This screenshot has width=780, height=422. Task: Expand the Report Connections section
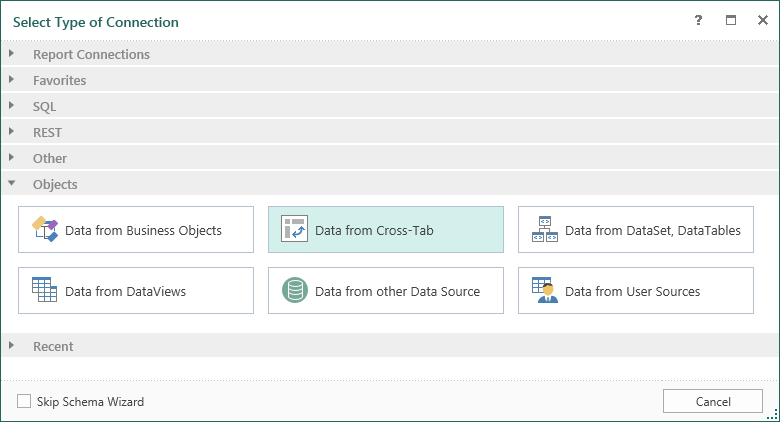pyautogui.click(x=12, y=54)
